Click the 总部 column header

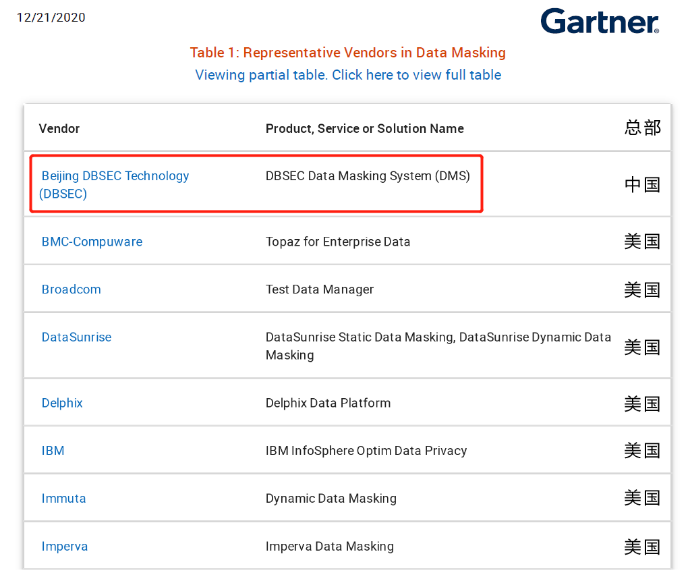pos(643,128)
